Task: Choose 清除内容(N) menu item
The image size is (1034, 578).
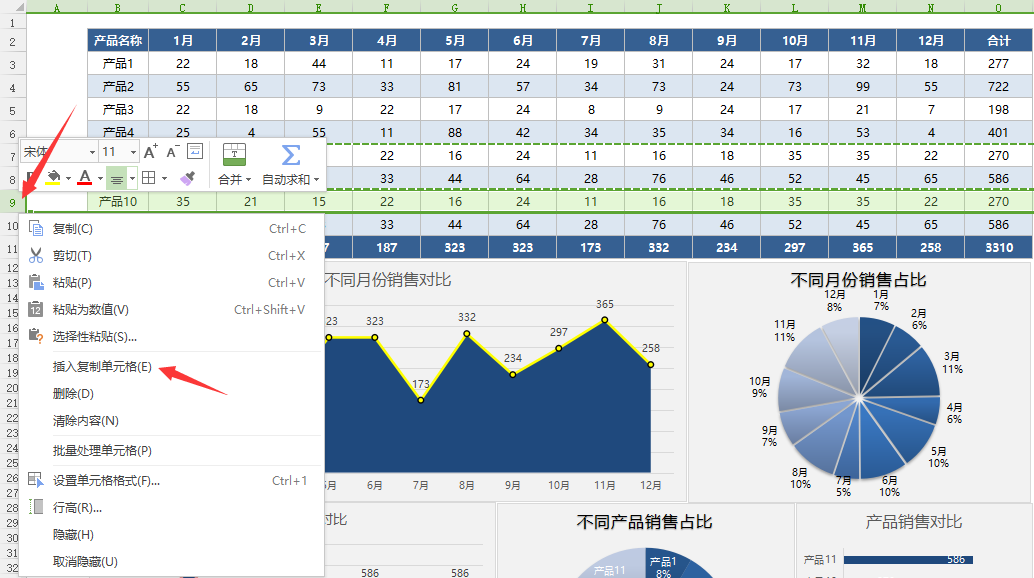Action: click(x=171, y=420)
